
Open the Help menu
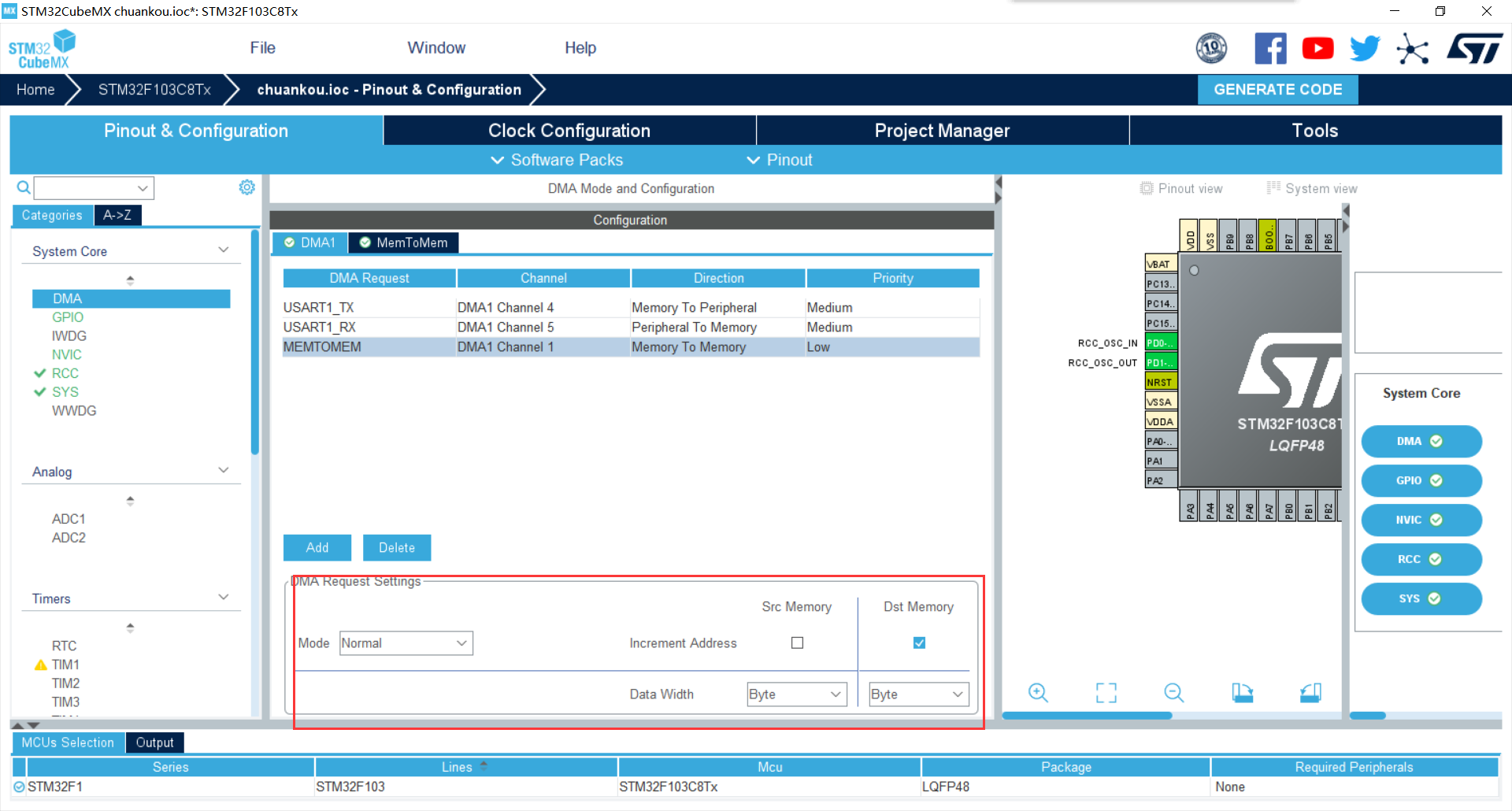coord(580,48)
